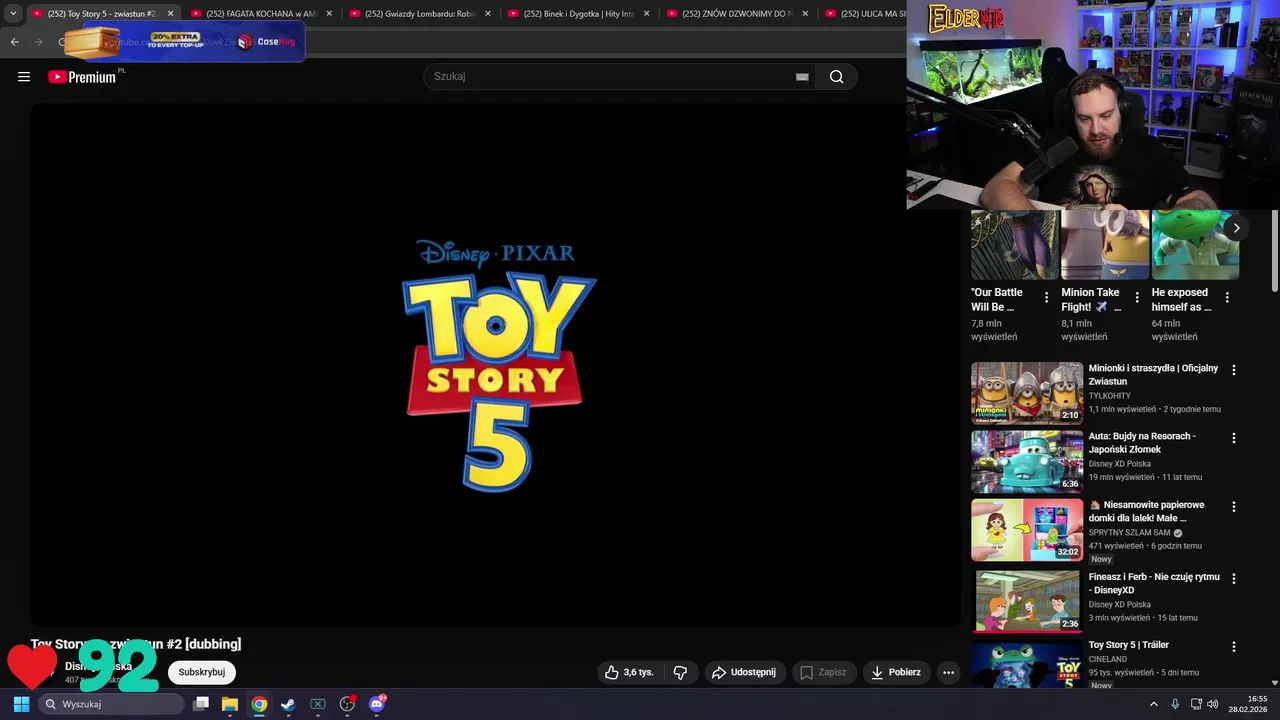Open the TYLKOHITY channel link
Viewport: 1280px width, 720px height.
(1109, 396)
